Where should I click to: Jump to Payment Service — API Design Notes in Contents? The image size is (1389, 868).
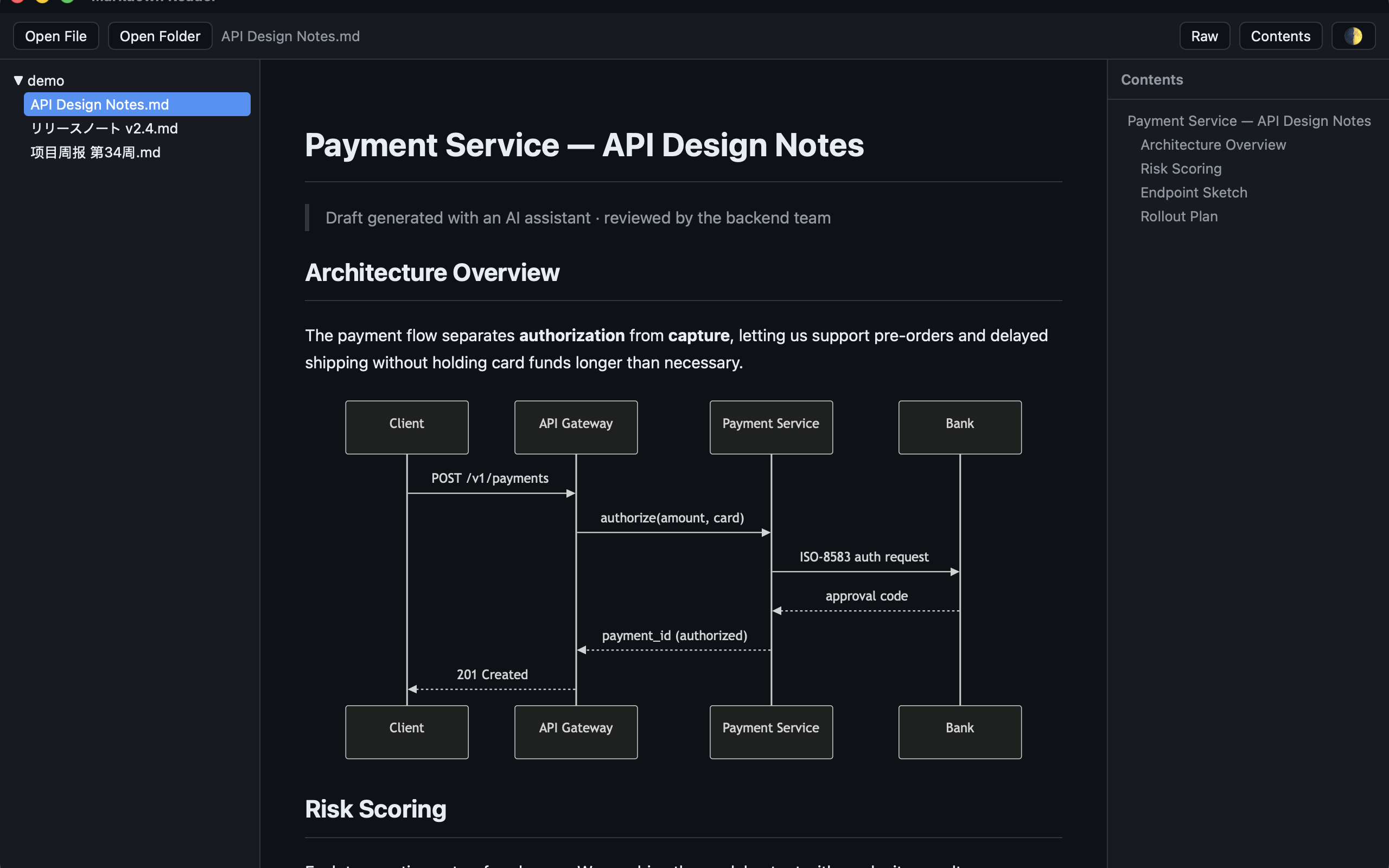click(x=1249, y=120)
